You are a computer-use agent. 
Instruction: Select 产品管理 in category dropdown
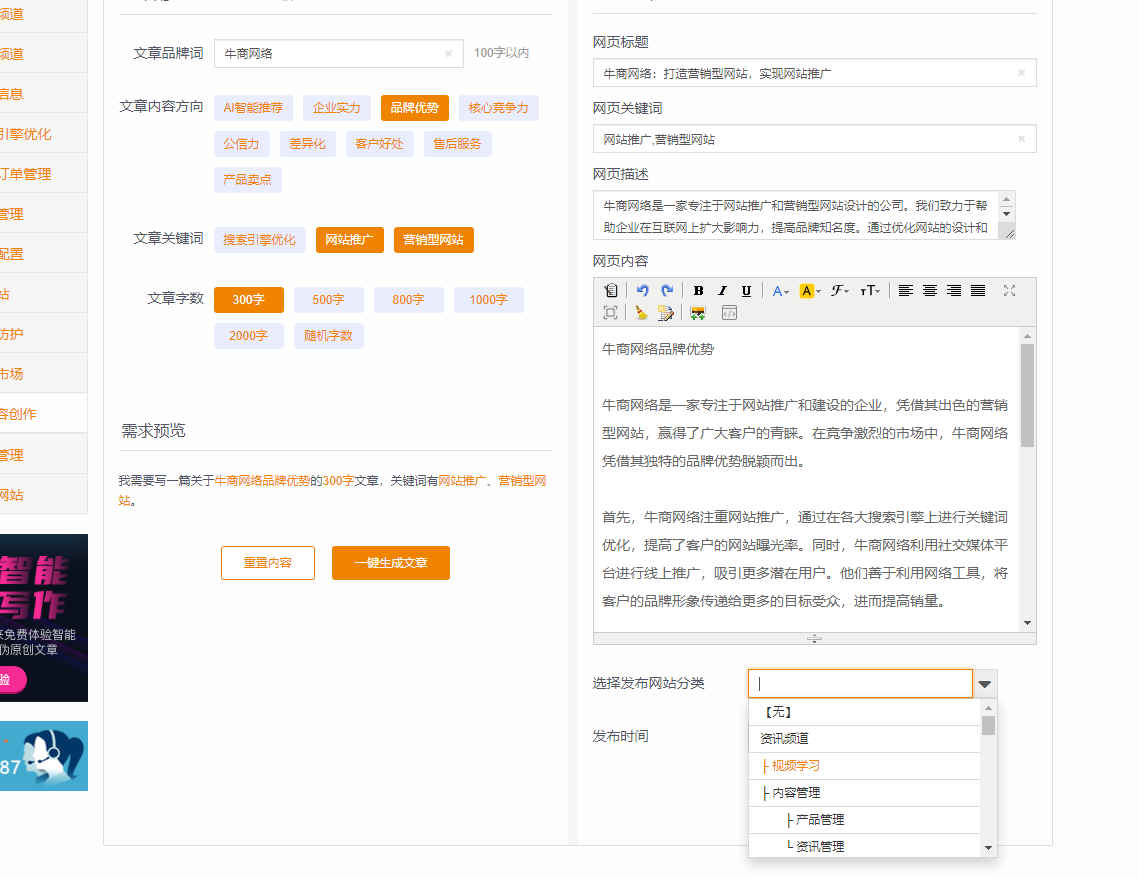coord(864,819)
